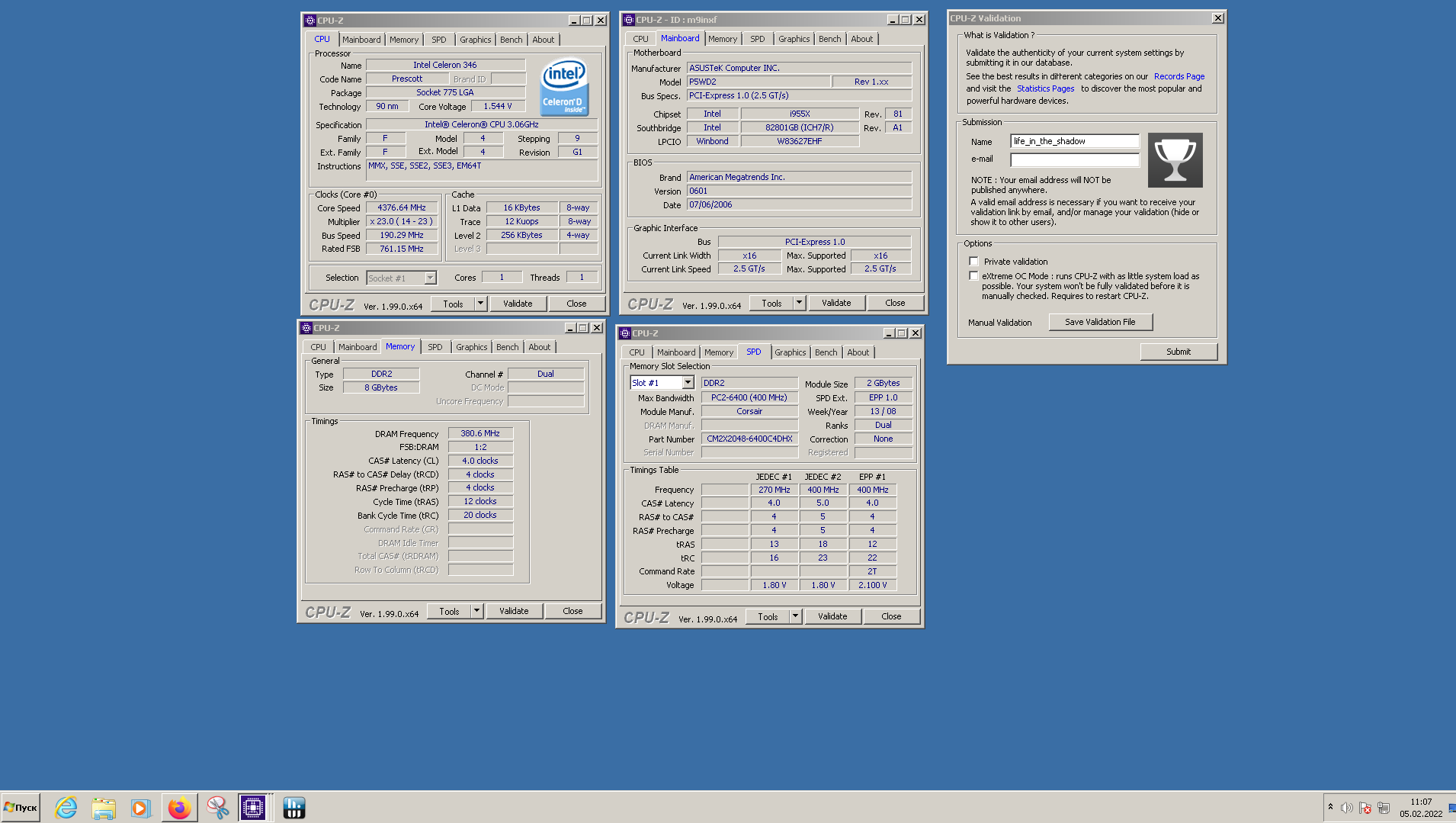Viewport: 1456px width, 823px height.
Task: Click southbridge value '82801GB (ICH7/R)'
Action: pos(800,127)
